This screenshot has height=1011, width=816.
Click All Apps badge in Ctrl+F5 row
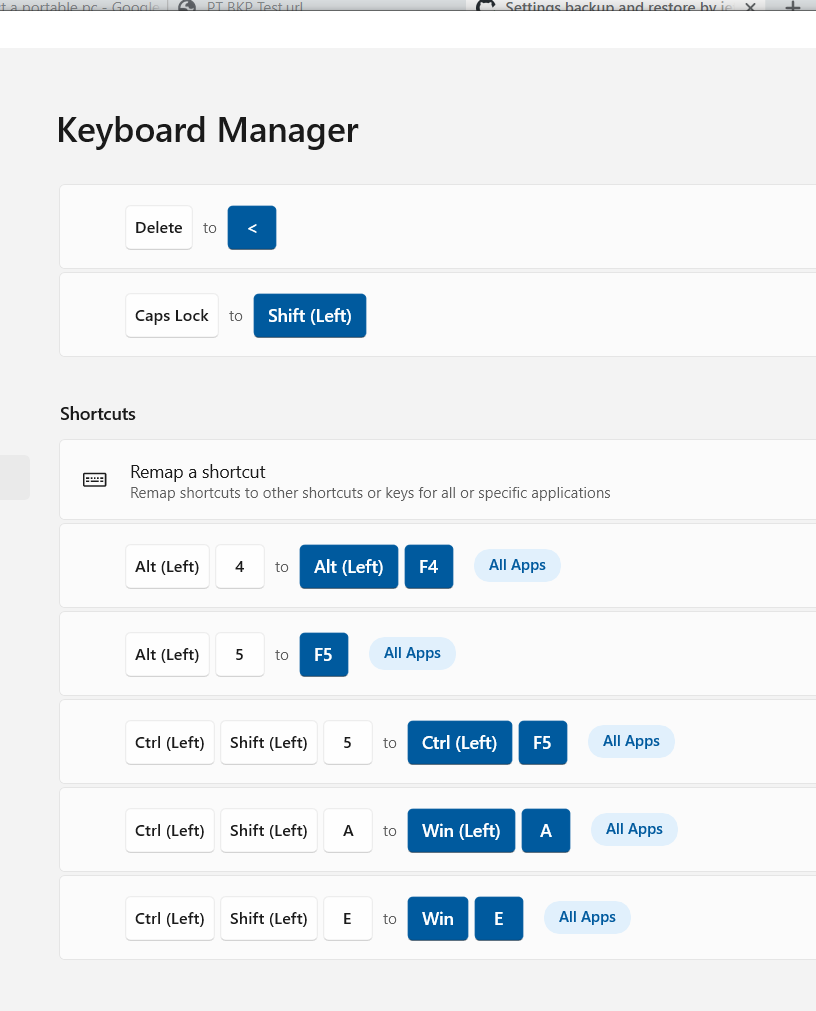point(631,741)
